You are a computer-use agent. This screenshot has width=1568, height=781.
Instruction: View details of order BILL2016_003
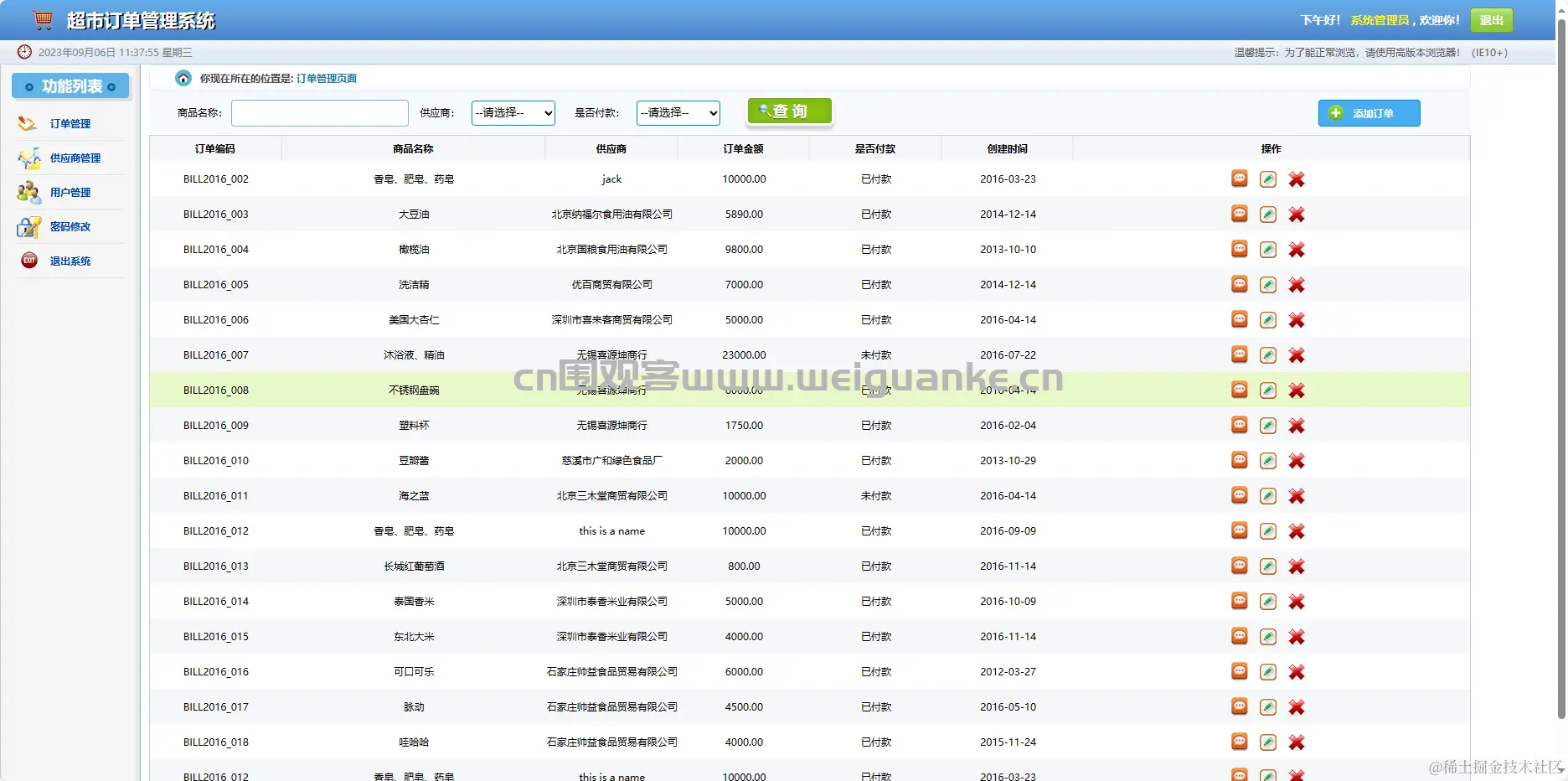coord(1240,214)
